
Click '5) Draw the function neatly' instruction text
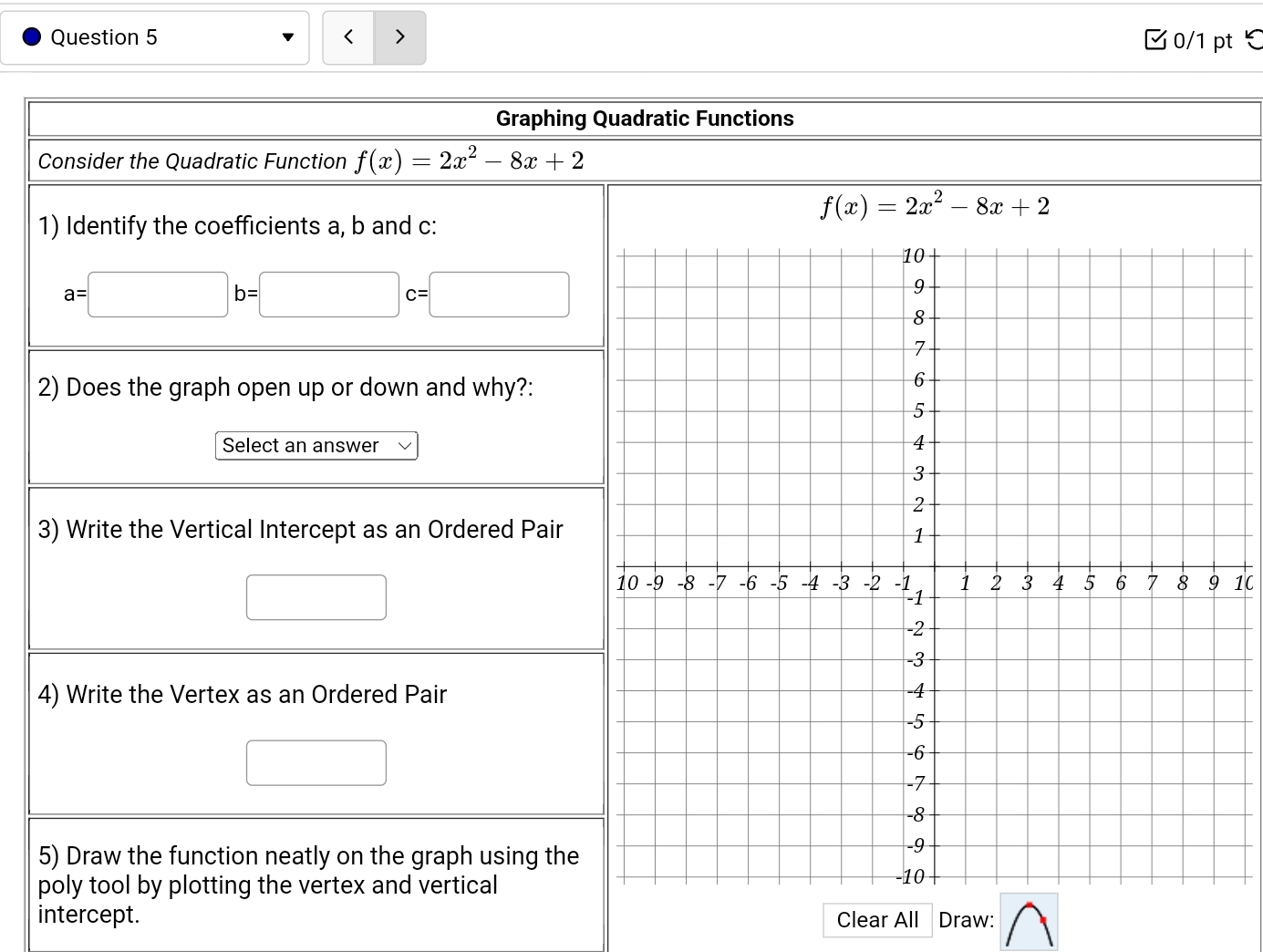point(308,885)
